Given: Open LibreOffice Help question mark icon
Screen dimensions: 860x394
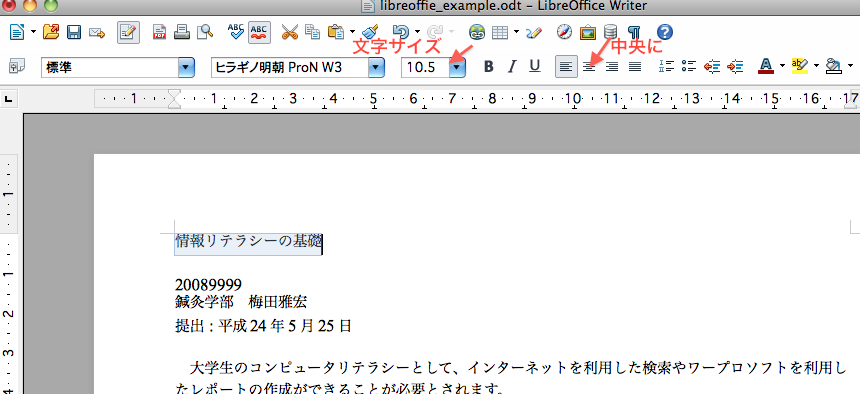Looking at the screenshot, I should coord(665,32).
